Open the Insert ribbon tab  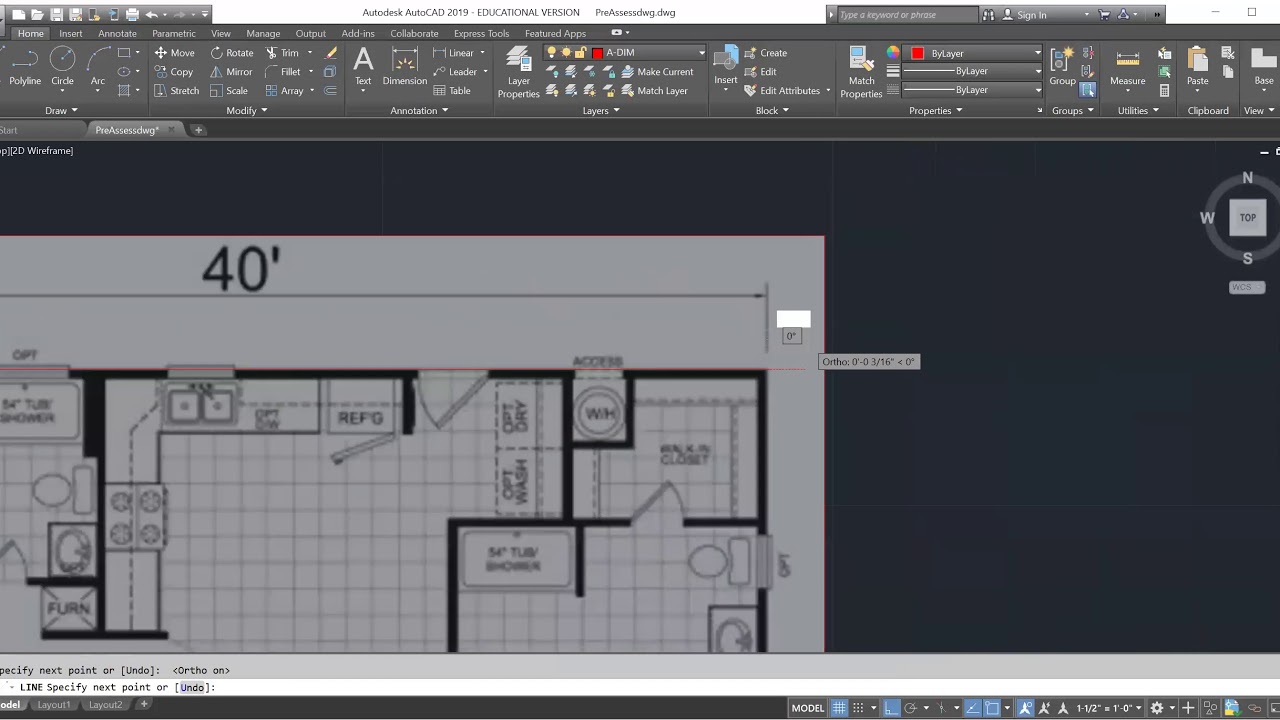pyautogui.click(x=71, y=33)
